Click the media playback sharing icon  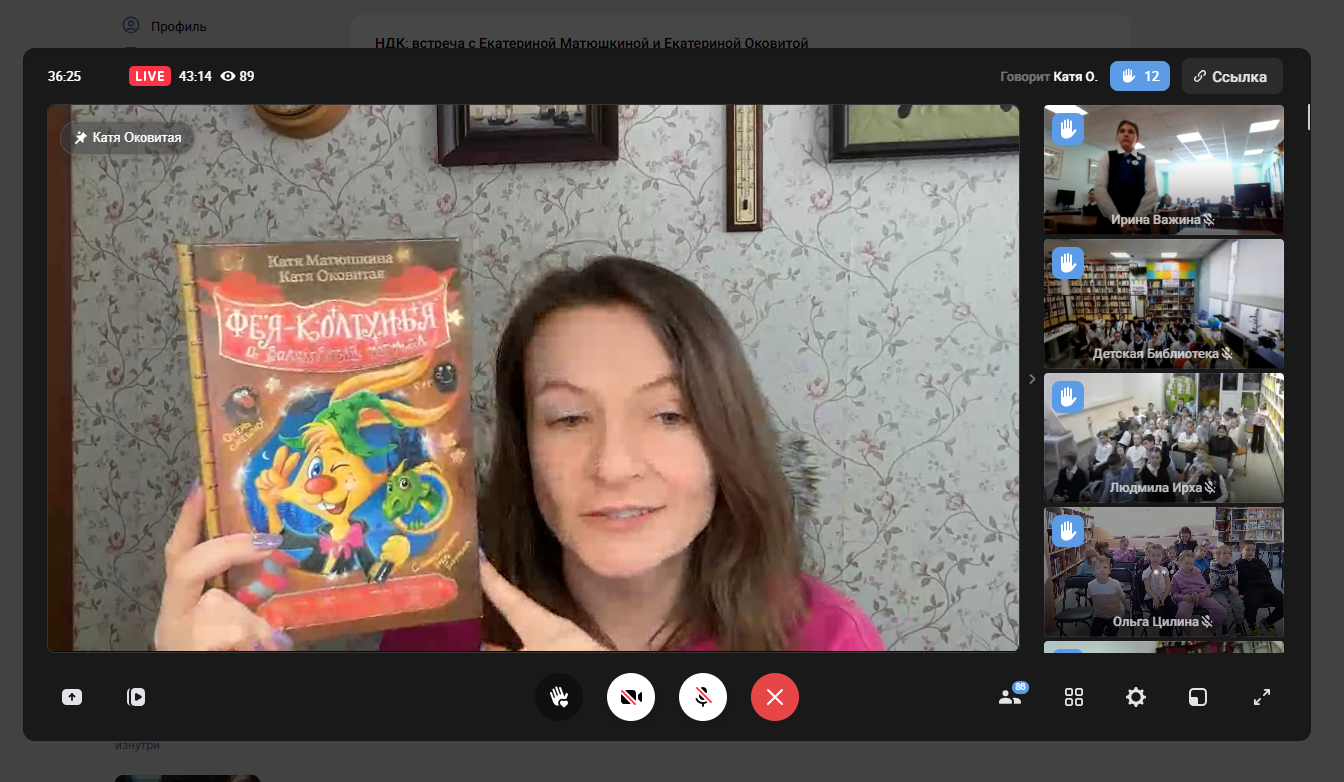tap(136, 697)
